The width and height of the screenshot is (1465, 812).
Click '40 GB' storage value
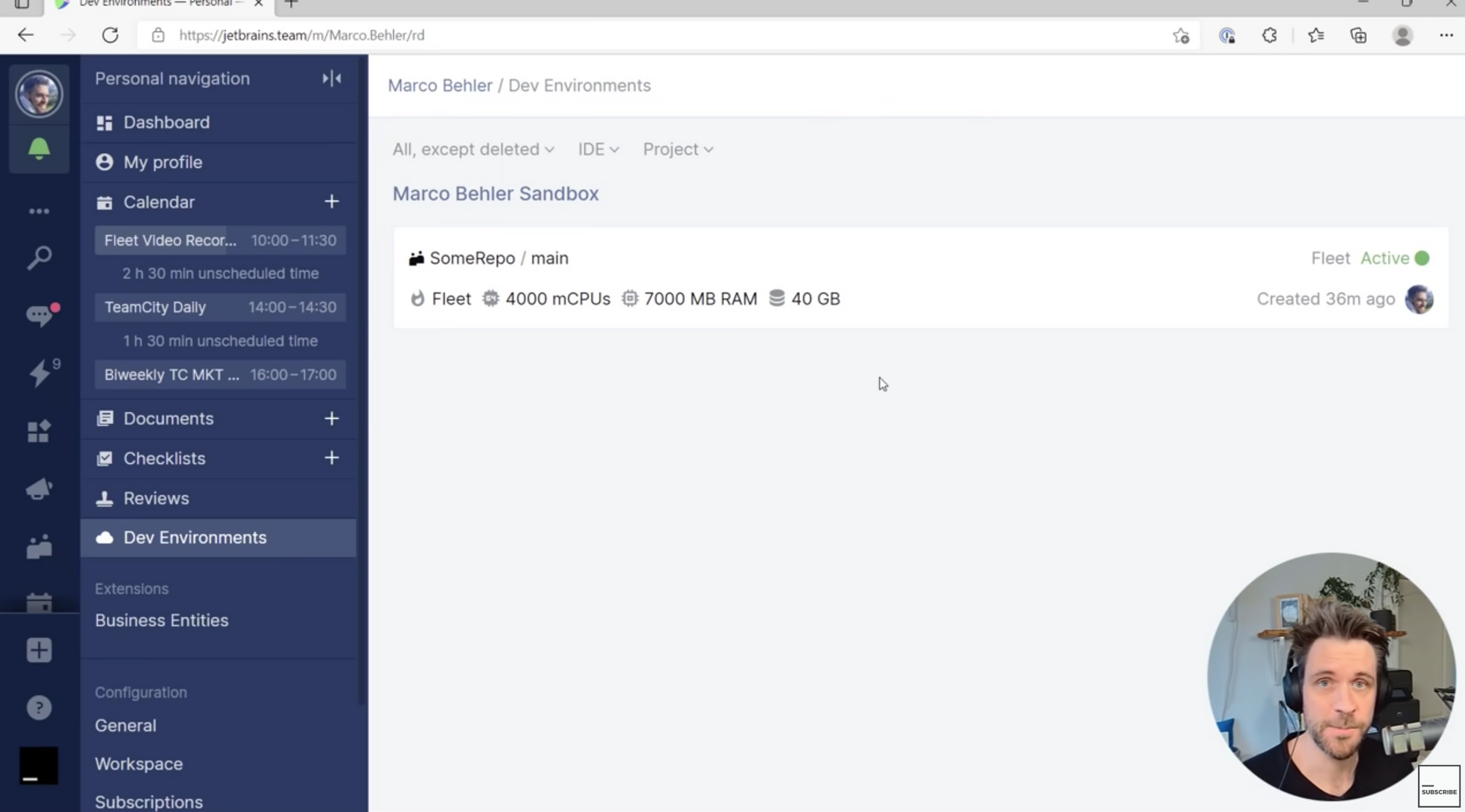(x=815, y=299)
